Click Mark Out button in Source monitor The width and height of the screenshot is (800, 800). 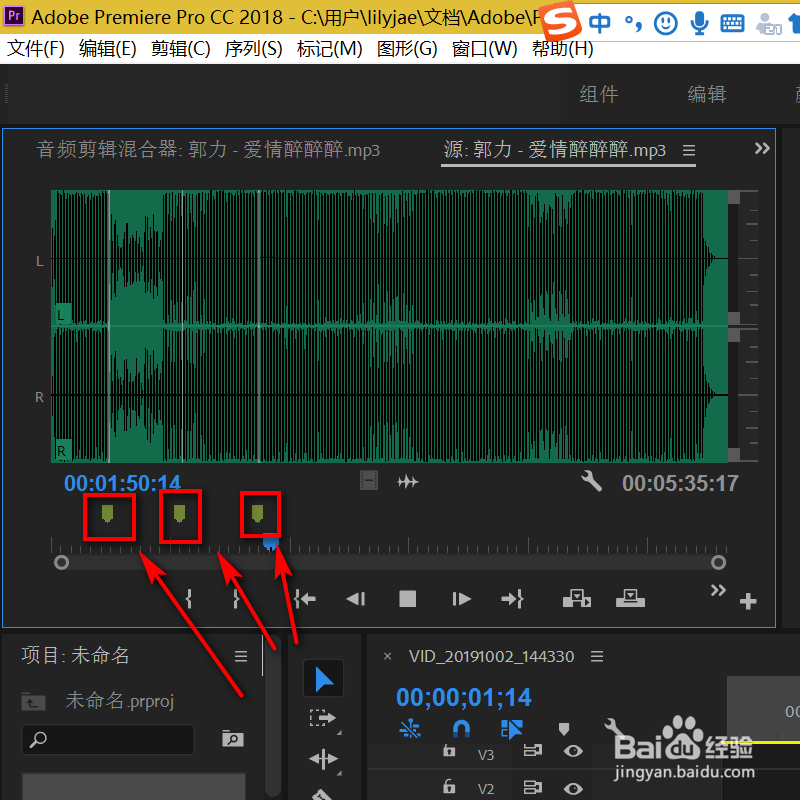point(236,598)
